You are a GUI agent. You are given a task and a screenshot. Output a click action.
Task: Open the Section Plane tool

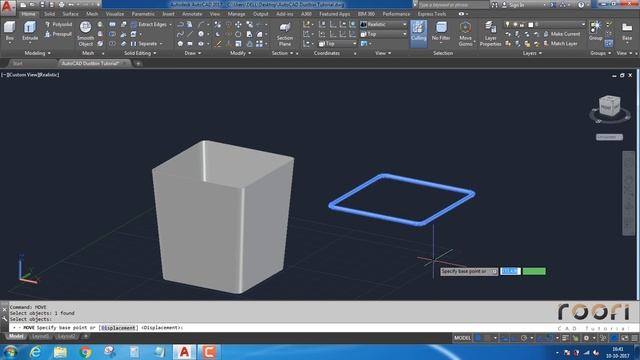(x=285, y=33)
